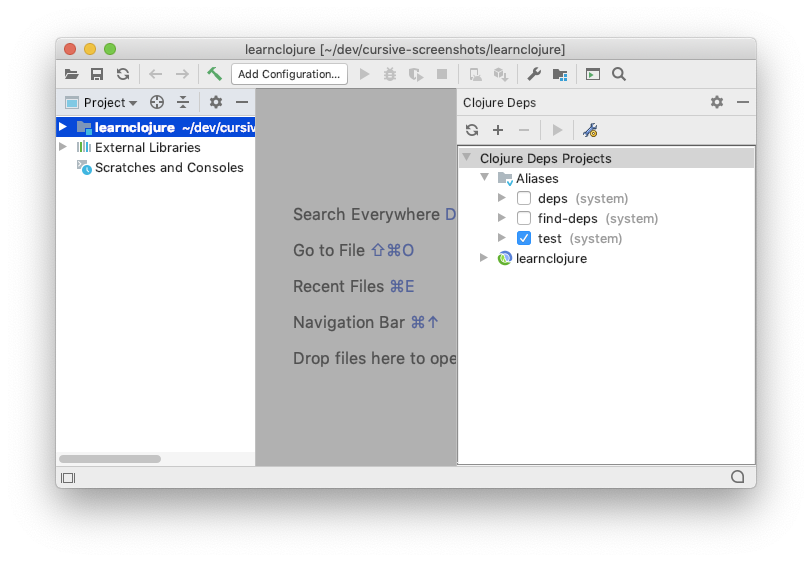
Task: Open file or project folder icon
Action: pyautogui.click(x=71, y=74)
